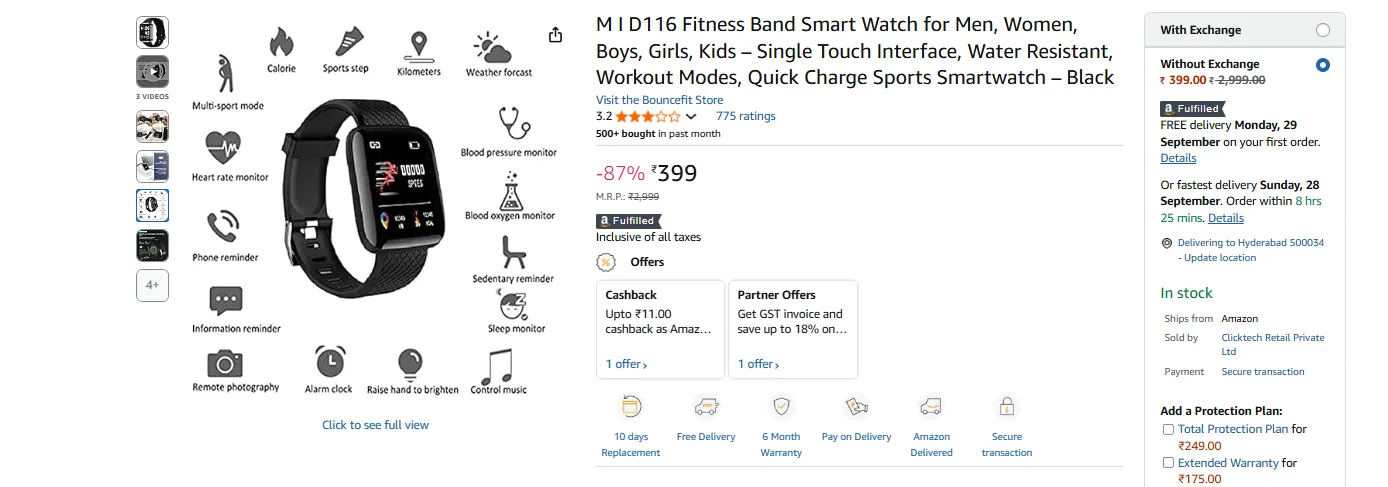Check the Total Protection Plan checkbox

click(1168, 429)
